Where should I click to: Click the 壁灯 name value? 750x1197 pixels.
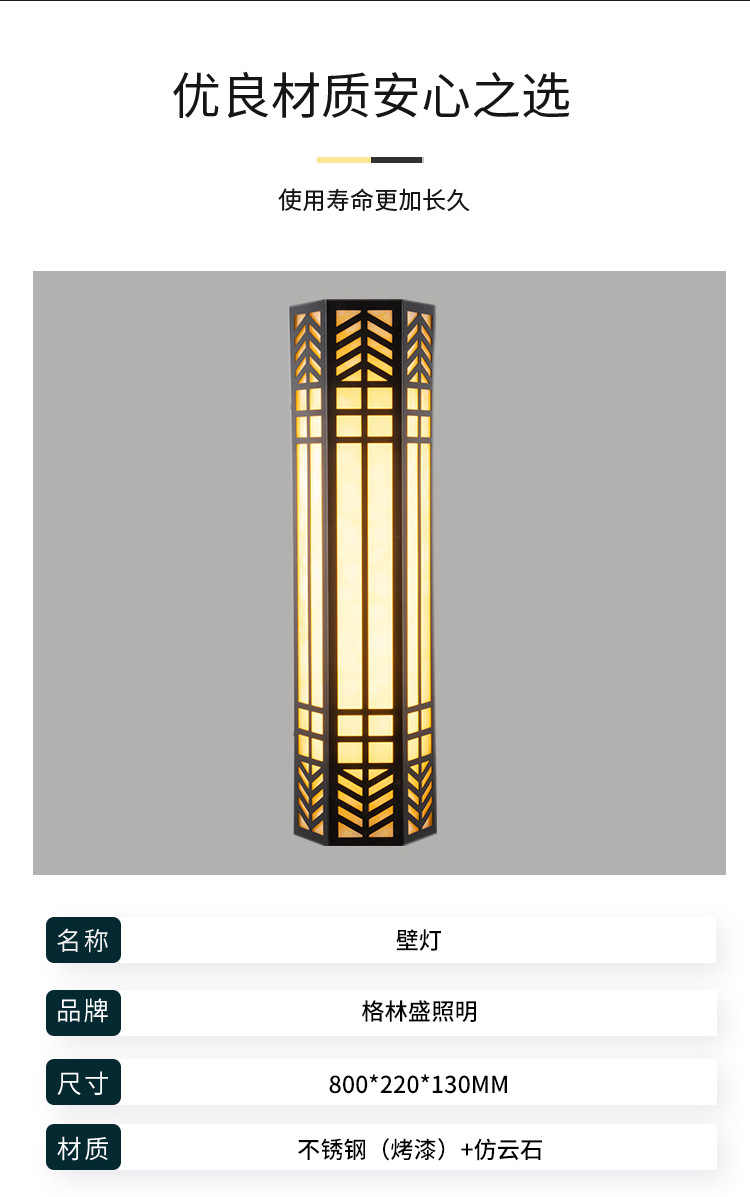[x=419, y=940]
